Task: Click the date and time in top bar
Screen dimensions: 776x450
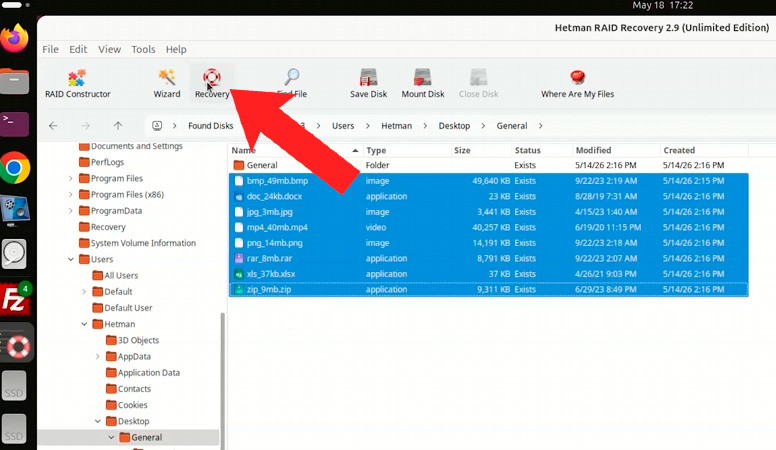Action: pos(663,5)
